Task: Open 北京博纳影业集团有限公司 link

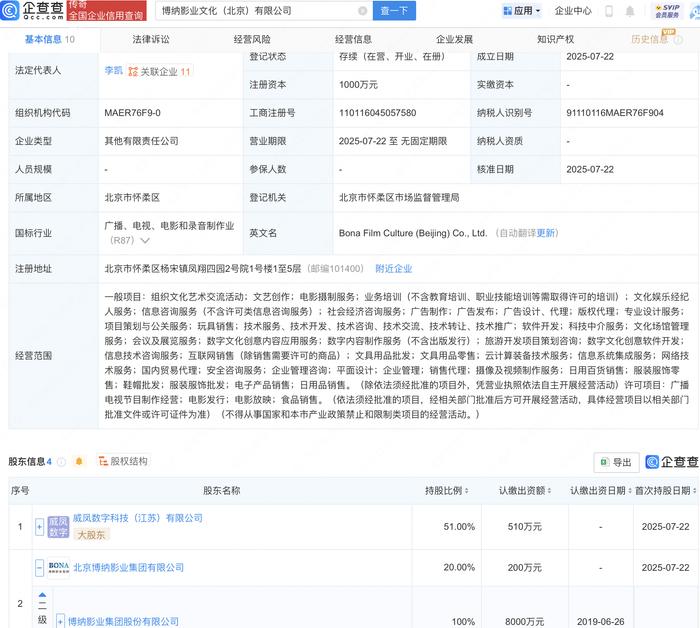Action: click(129, 567)
